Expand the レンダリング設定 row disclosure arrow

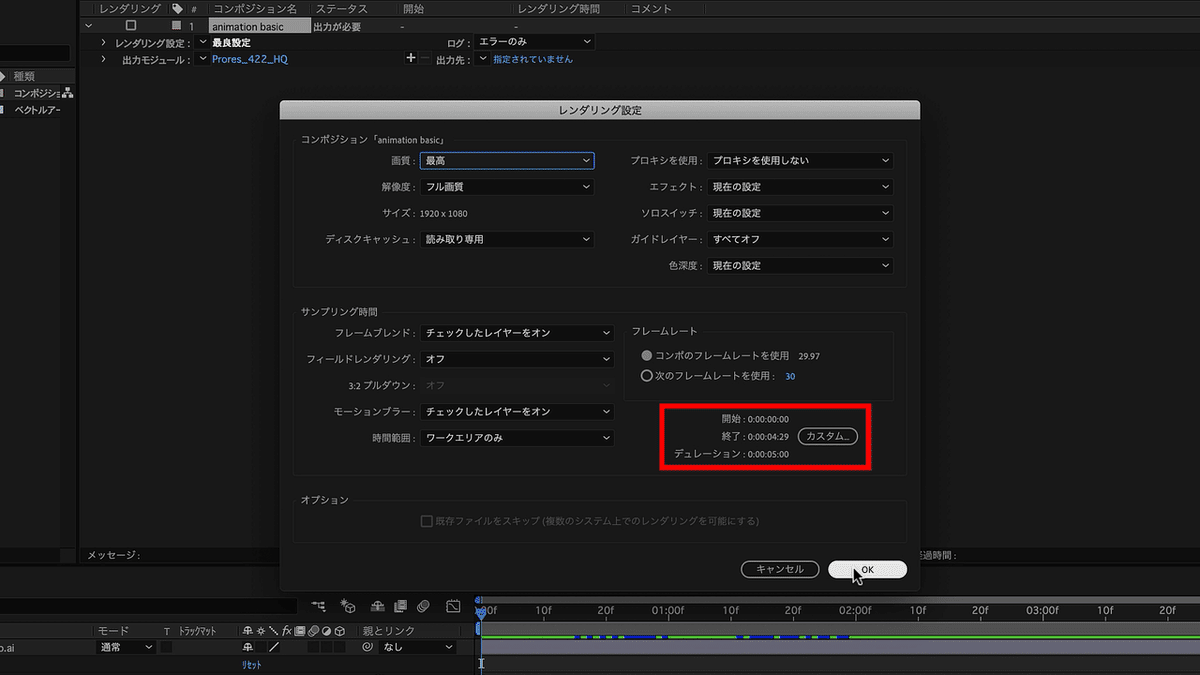tap(103, 43)
